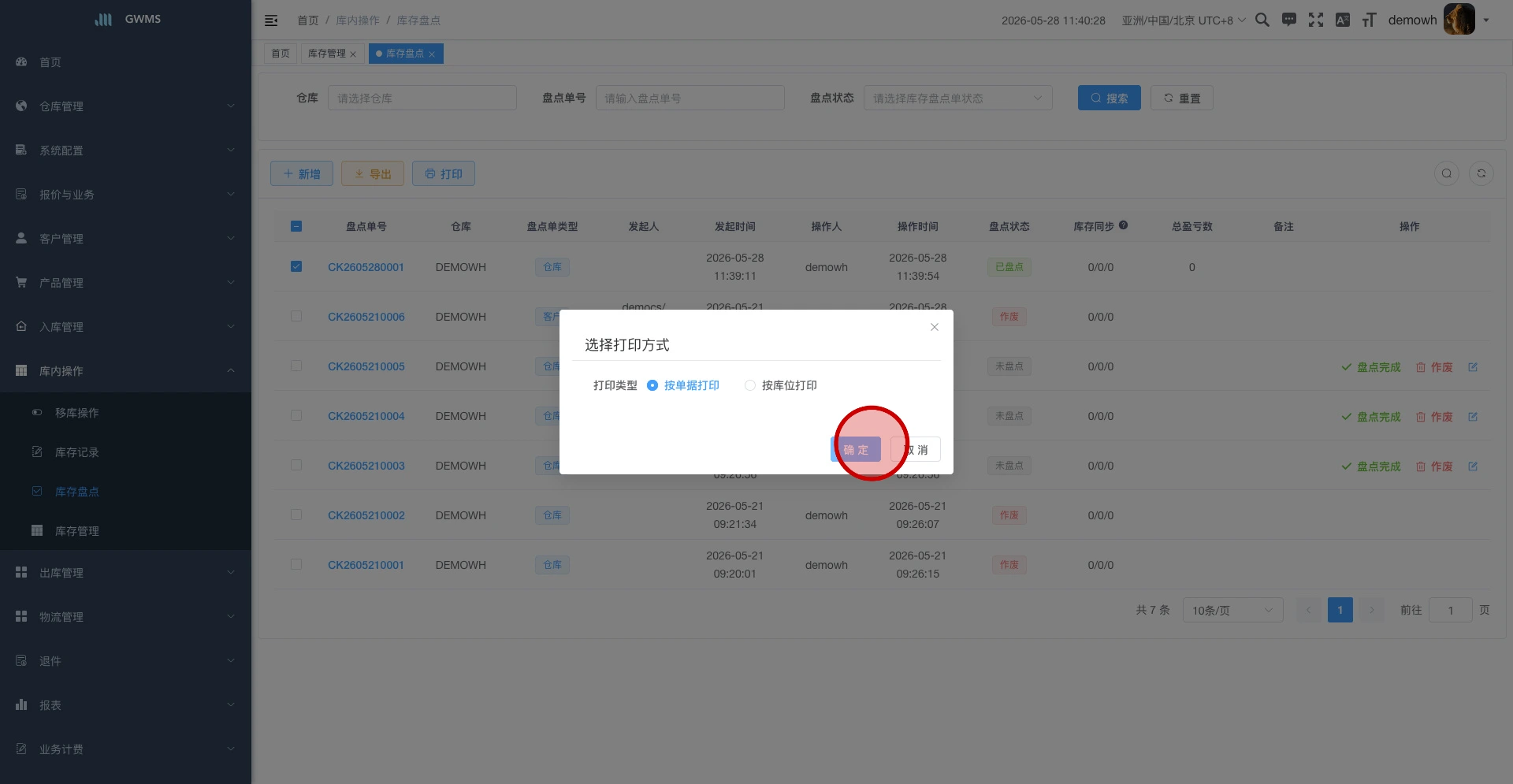Check the CK2605210005 row checkbox
The height and width of the screenshot is (784, 1513).
pyautogui.click(x=296, y=366)
